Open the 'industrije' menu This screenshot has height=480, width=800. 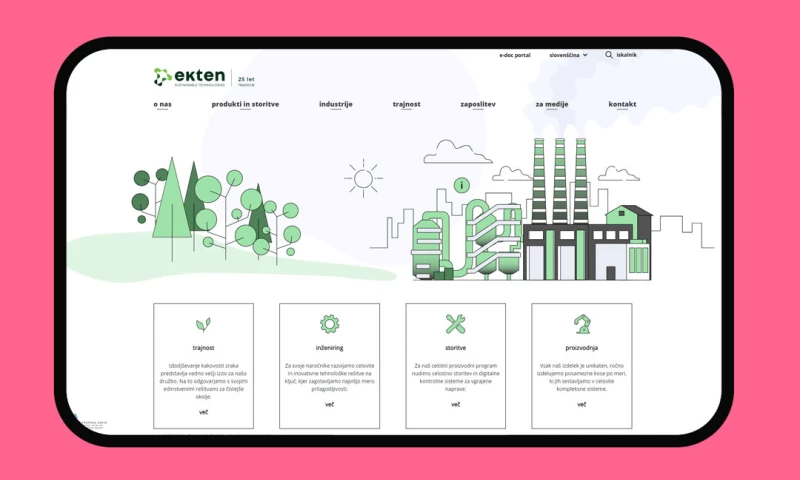click(x=336, y=104)
